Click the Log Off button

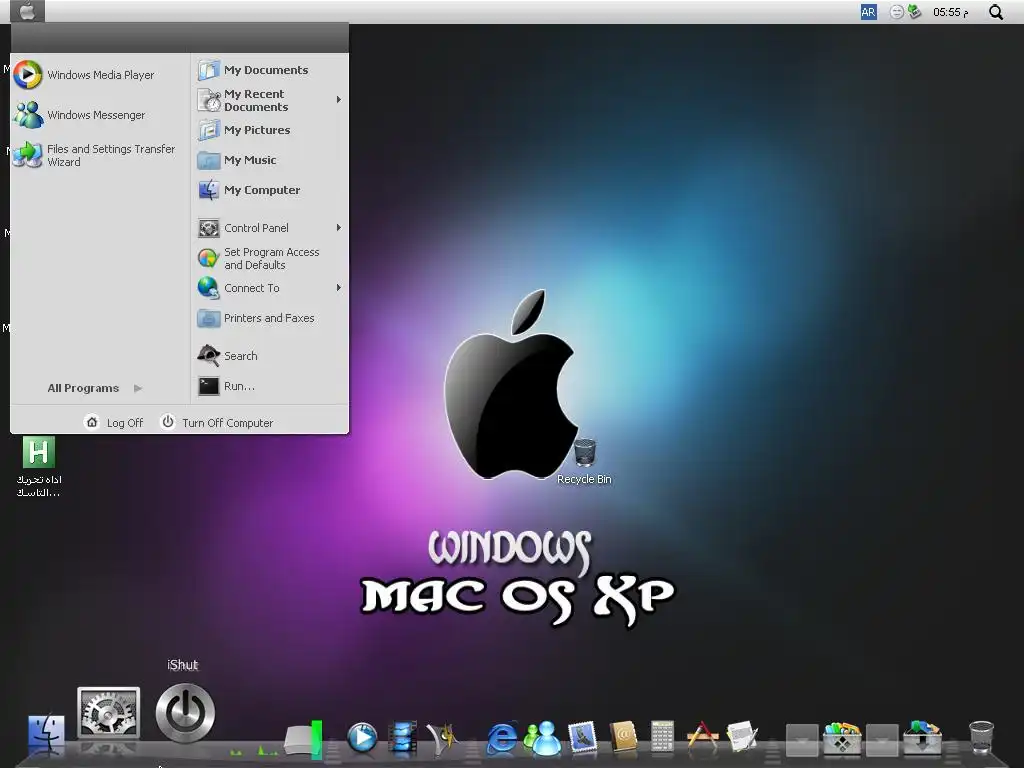click(x=114, y=423)
